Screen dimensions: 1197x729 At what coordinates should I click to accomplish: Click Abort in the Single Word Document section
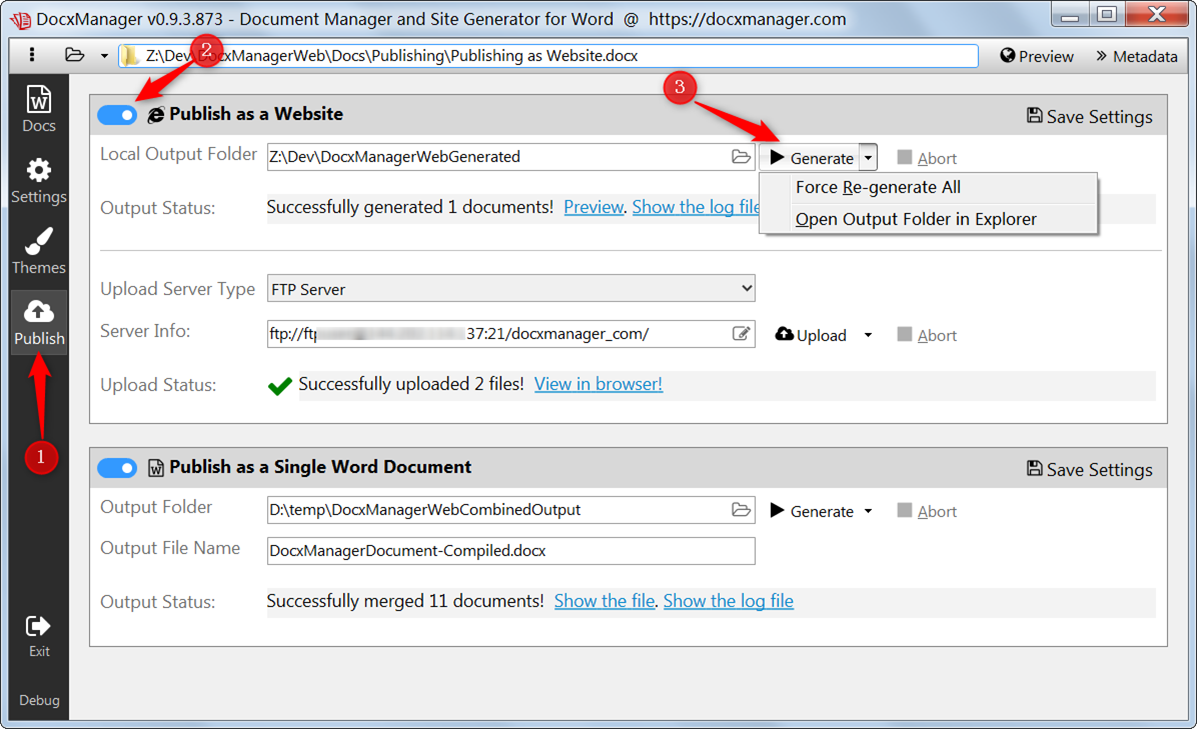[x=927, y=511]
